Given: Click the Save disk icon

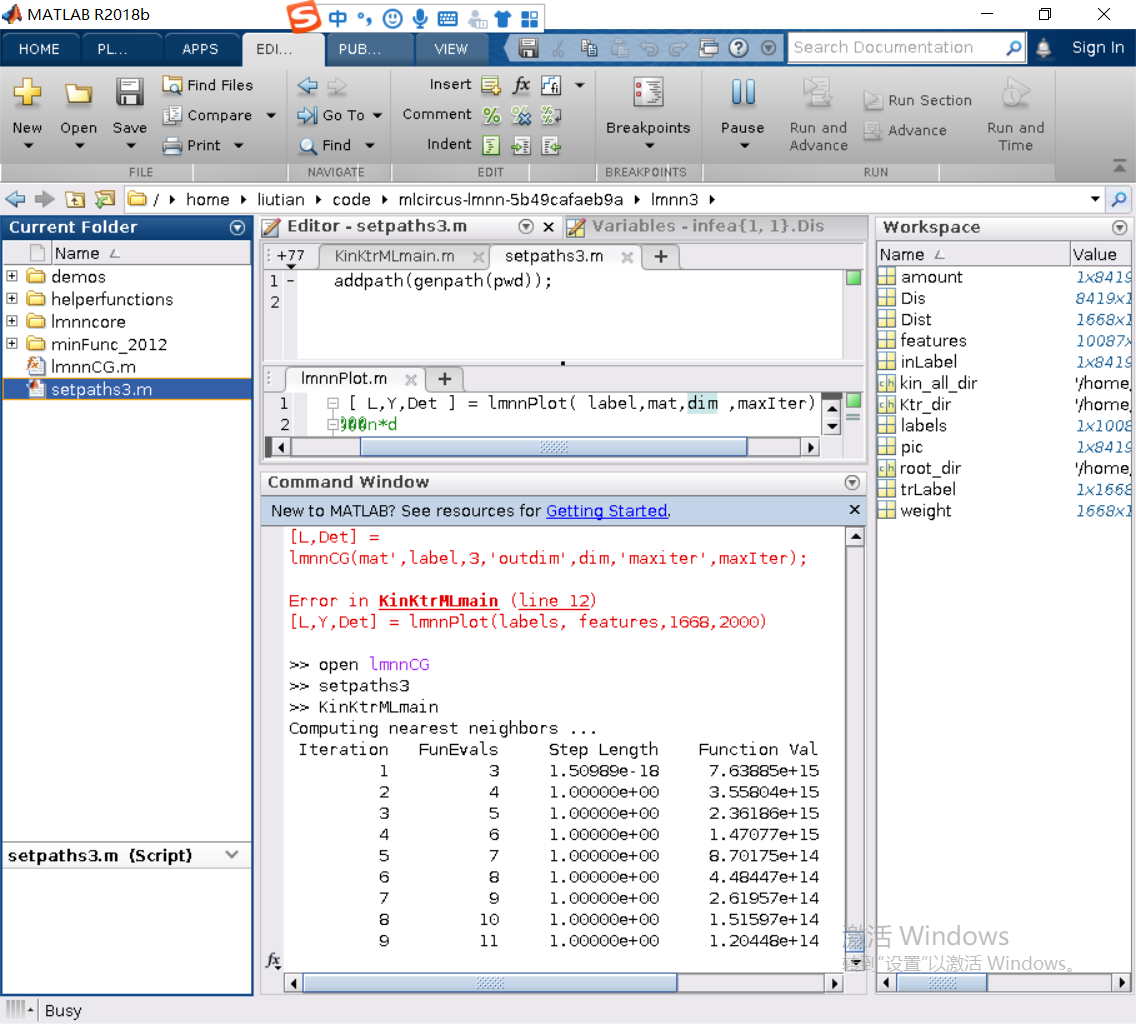Looking at the screenshot, I should point(130,93).
